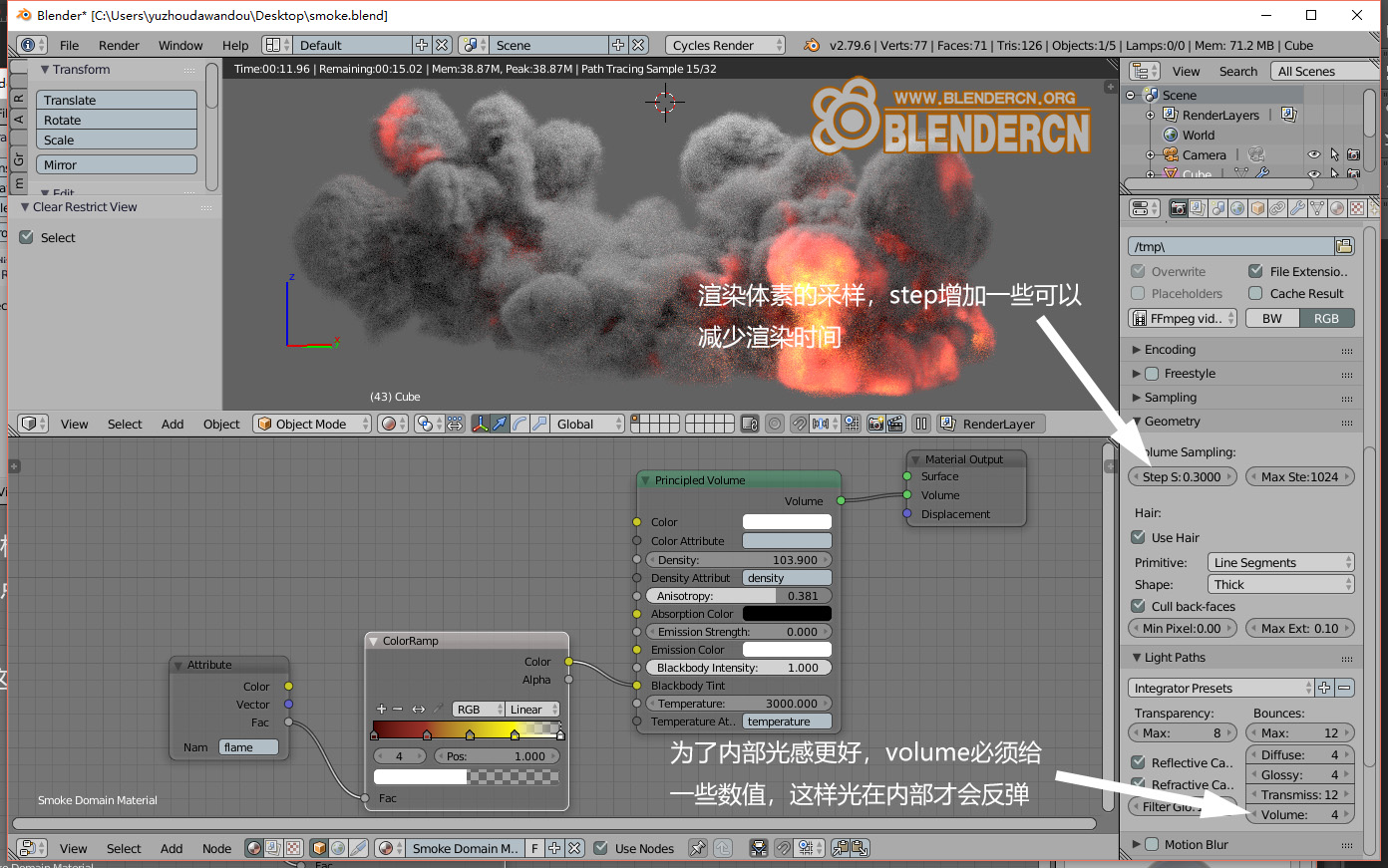The image size is (1388, 868).
Task: Toggle Reflective Caustics checkbox
Action: [1138, 762]
